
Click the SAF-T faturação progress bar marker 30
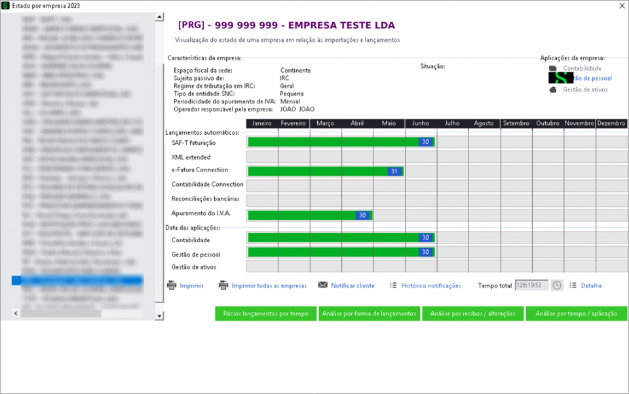pos(426,142)
